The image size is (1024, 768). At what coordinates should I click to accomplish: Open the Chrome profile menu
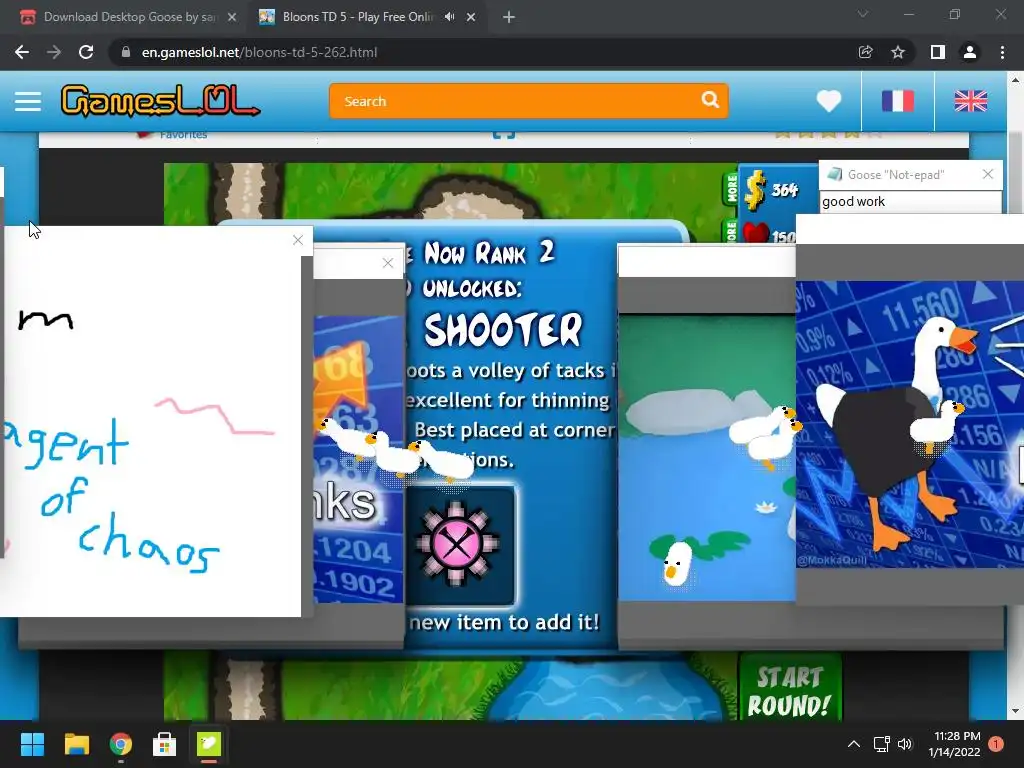tap(970, 52)
